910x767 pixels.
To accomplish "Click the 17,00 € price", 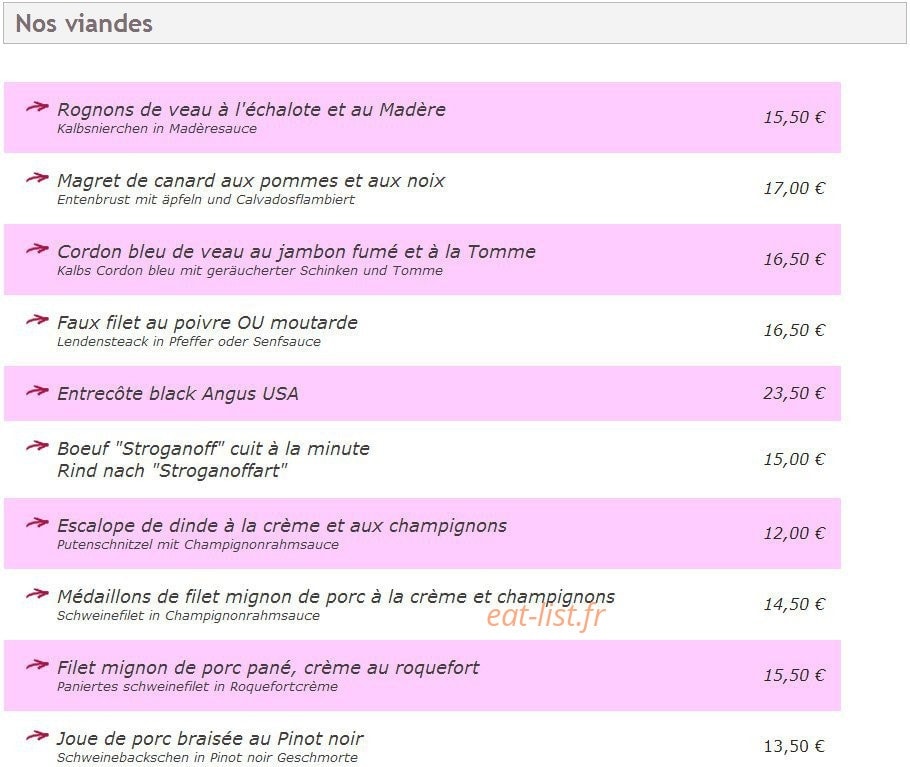I will [794, 188].
